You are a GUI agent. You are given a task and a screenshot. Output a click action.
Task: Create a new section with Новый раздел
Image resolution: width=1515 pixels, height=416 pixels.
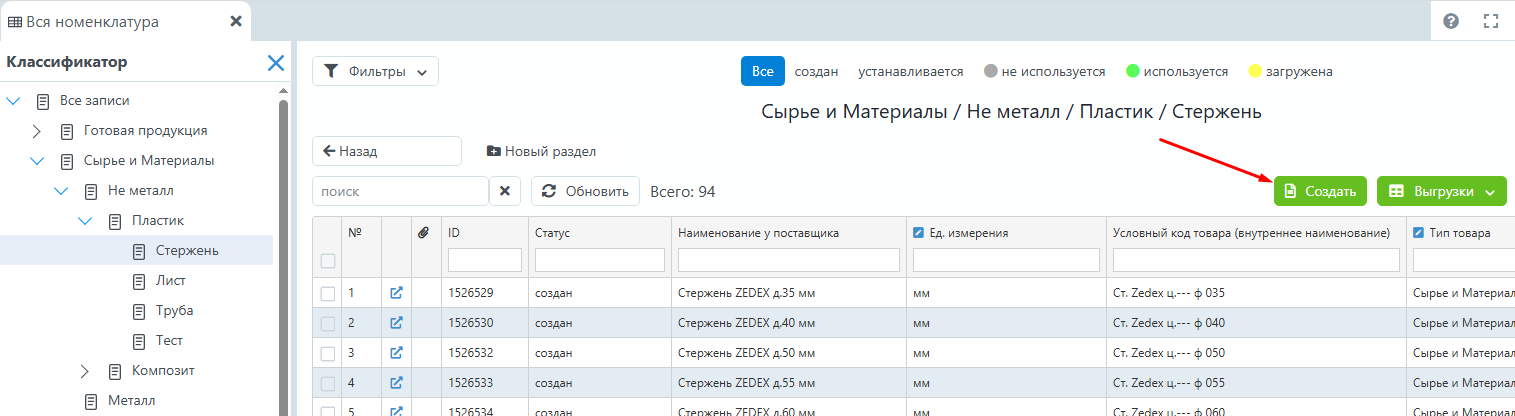(541, 151)
